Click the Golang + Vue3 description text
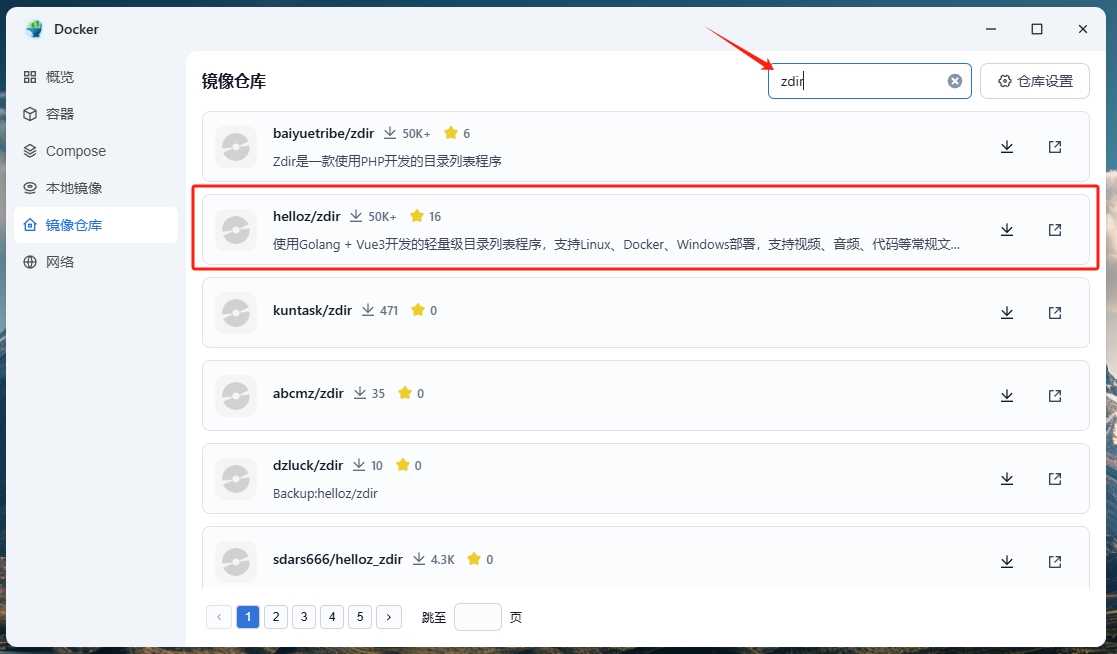The width and height of the screenshot is (1117, 654). [616, 244]
